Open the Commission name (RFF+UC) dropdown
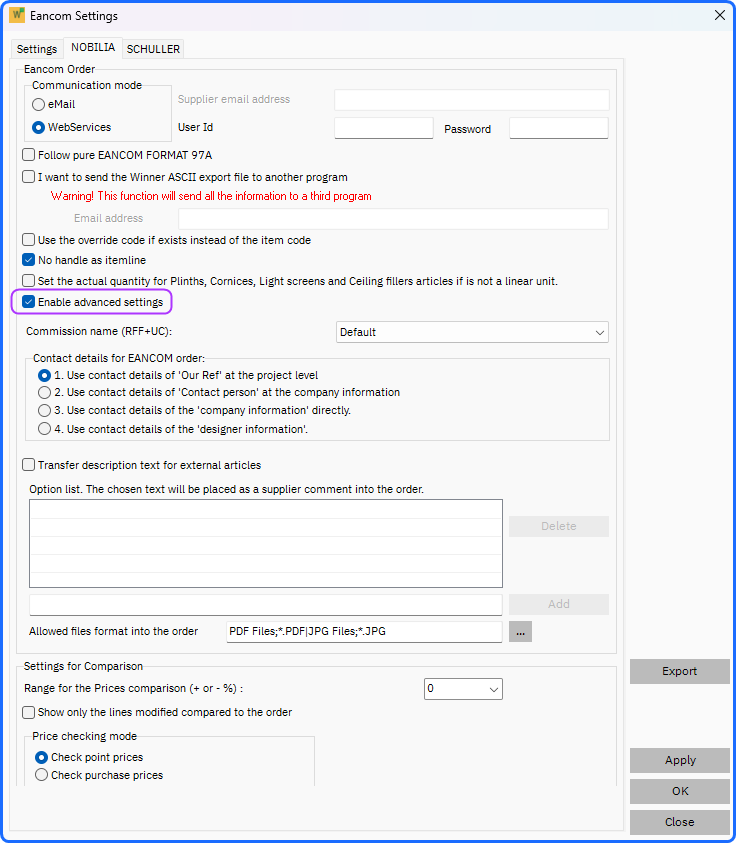The height and width of the screenshot is (843, 736). (472, 332)
